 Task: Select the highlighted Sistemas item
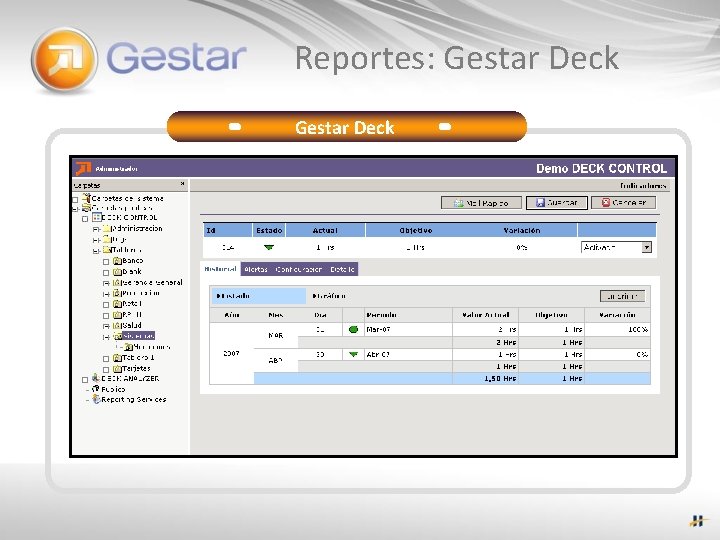tap(138, 336)
